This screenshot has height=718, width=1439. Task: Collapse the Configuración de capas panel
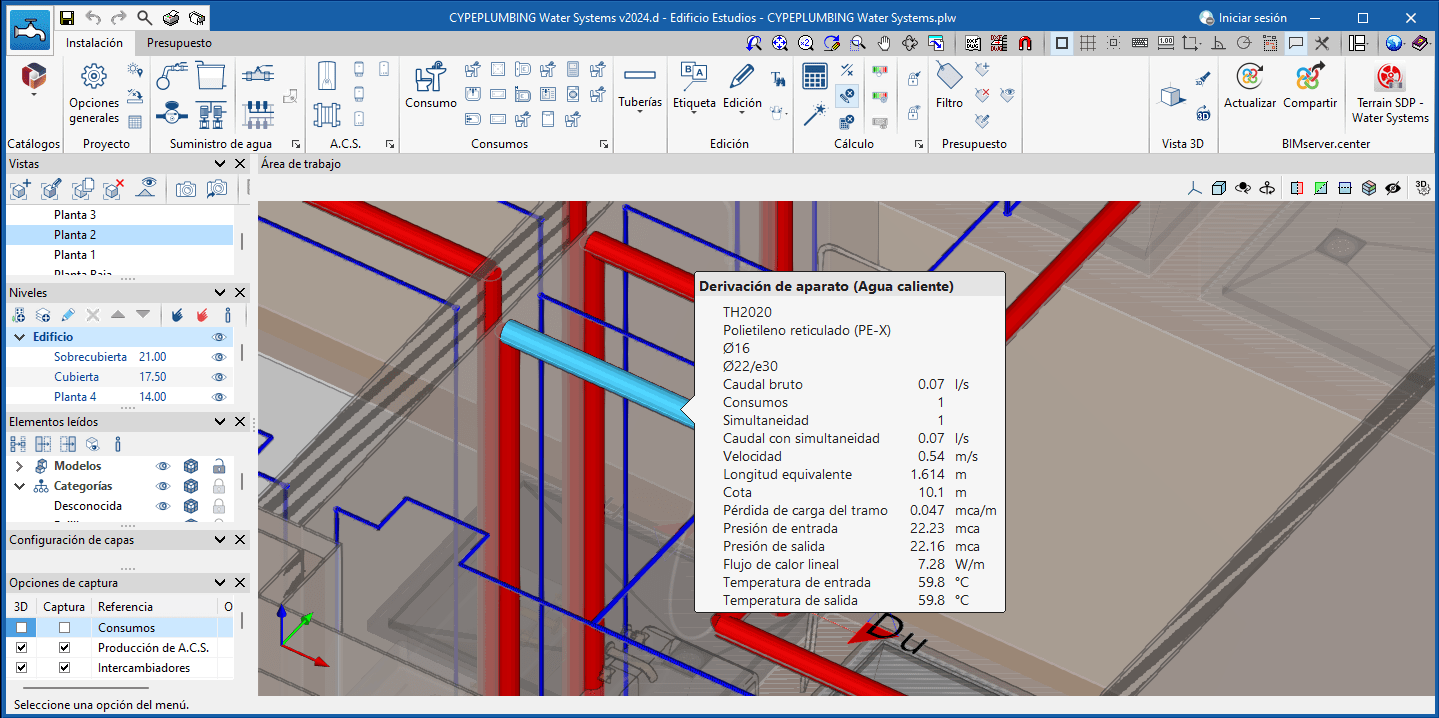click(220, 540)
